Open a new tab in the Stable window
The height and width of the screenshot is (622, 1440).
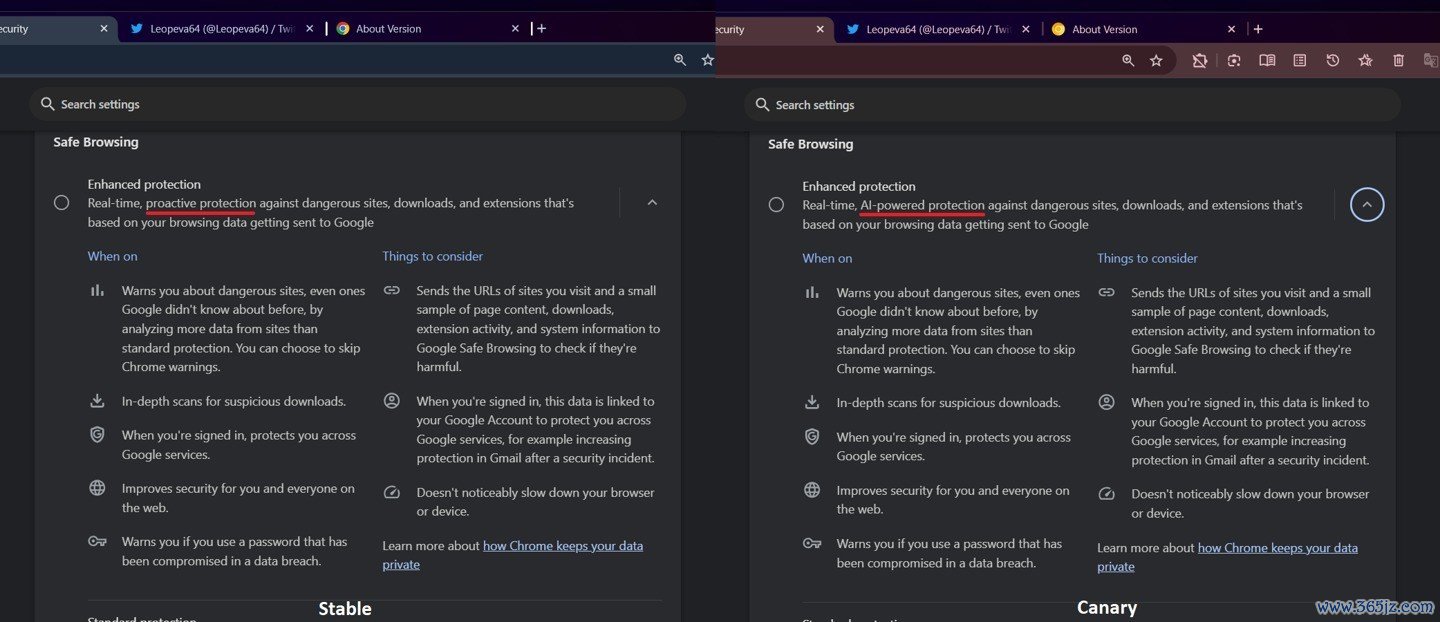pos(541,29)
